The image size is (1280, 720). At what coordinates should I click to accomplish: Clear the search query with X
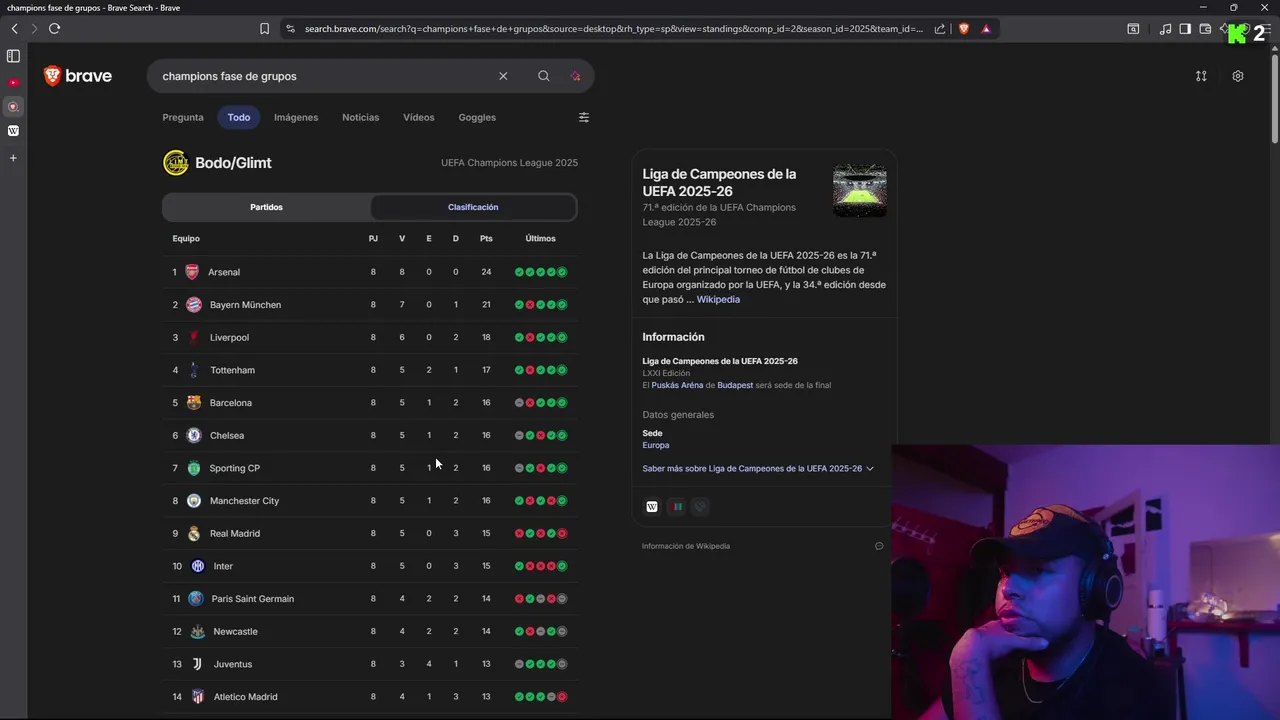pos(503,76)
